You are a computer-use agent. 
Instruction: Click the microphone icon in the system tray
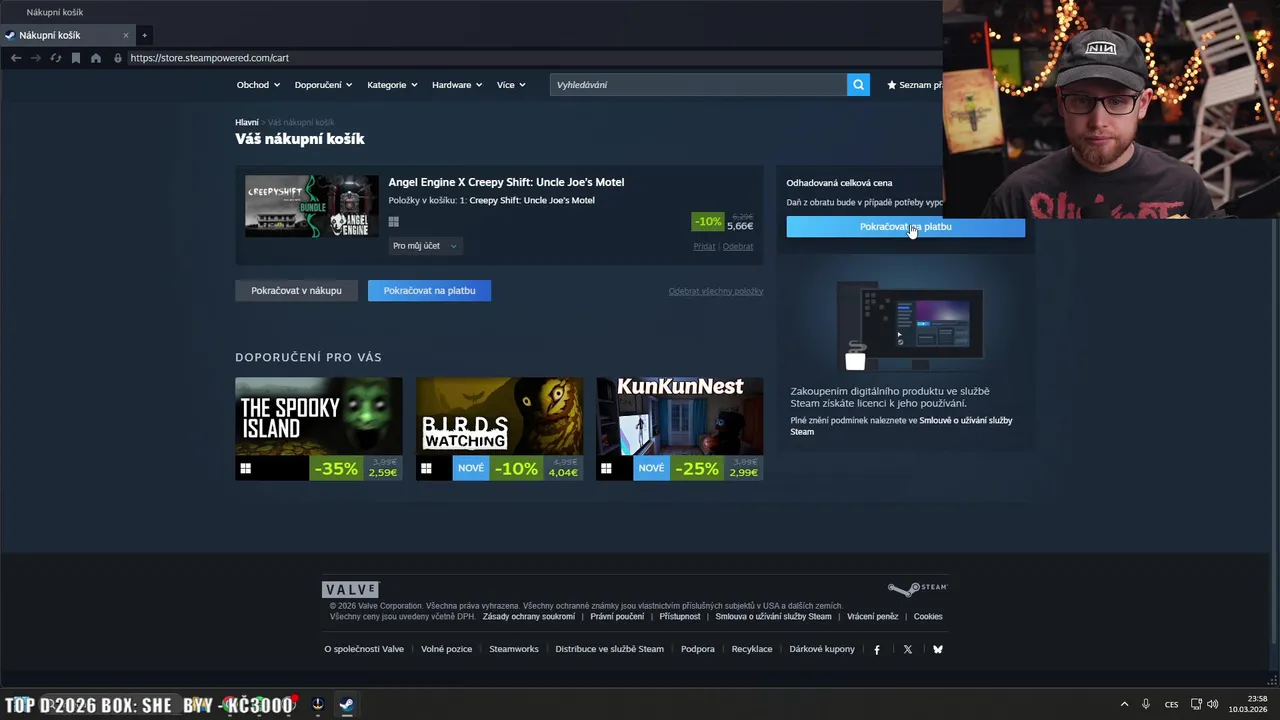pos(1146,705)
